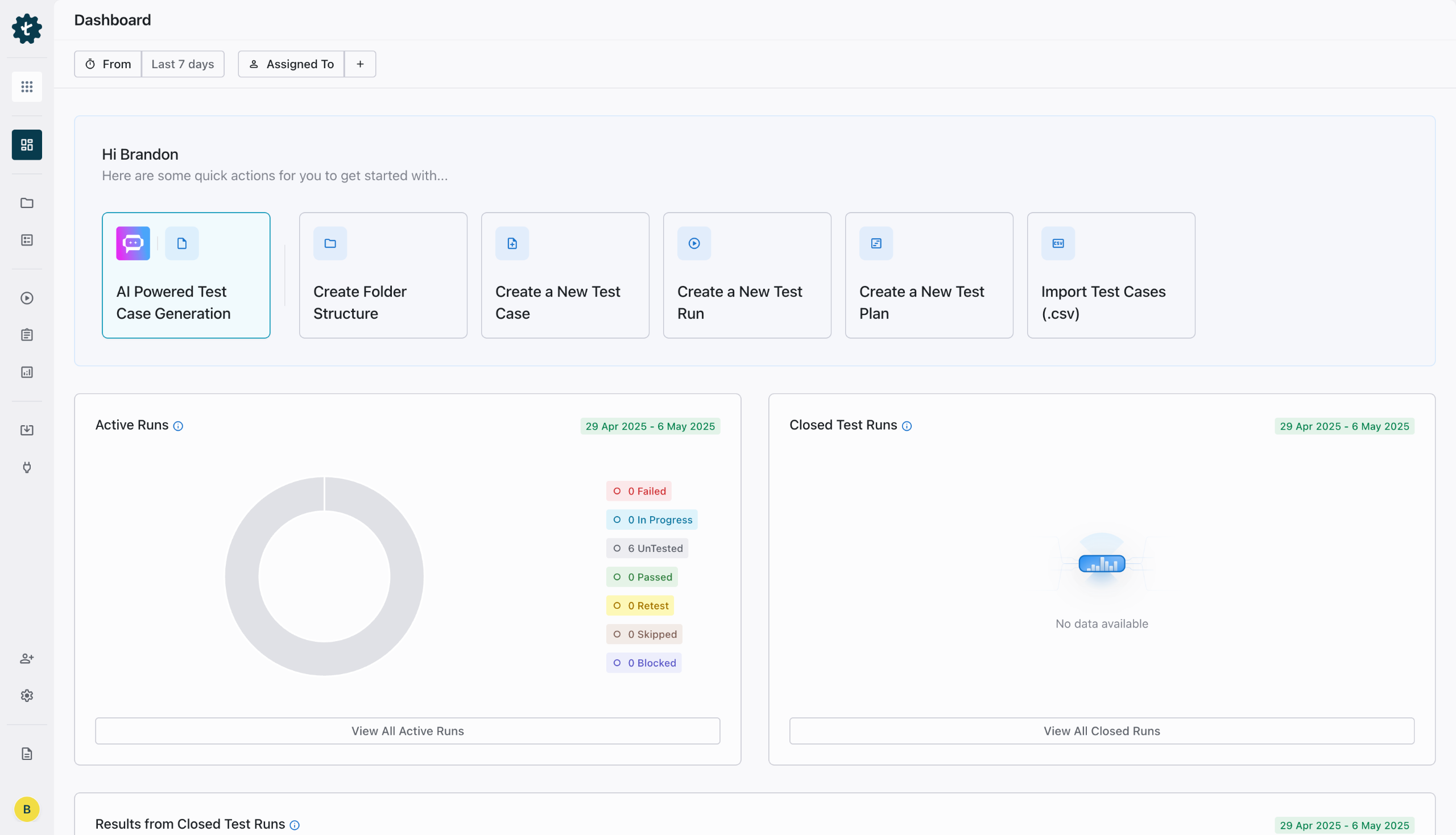This screenshot has height=835, width=1456.
Task: Click View All Active Runs button
Action: 408,730
